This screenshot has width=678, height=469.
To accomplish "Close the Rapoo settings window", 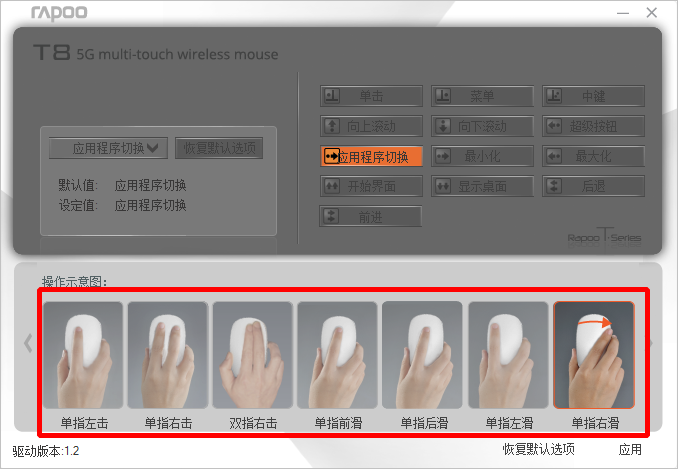I will (652, 13).
